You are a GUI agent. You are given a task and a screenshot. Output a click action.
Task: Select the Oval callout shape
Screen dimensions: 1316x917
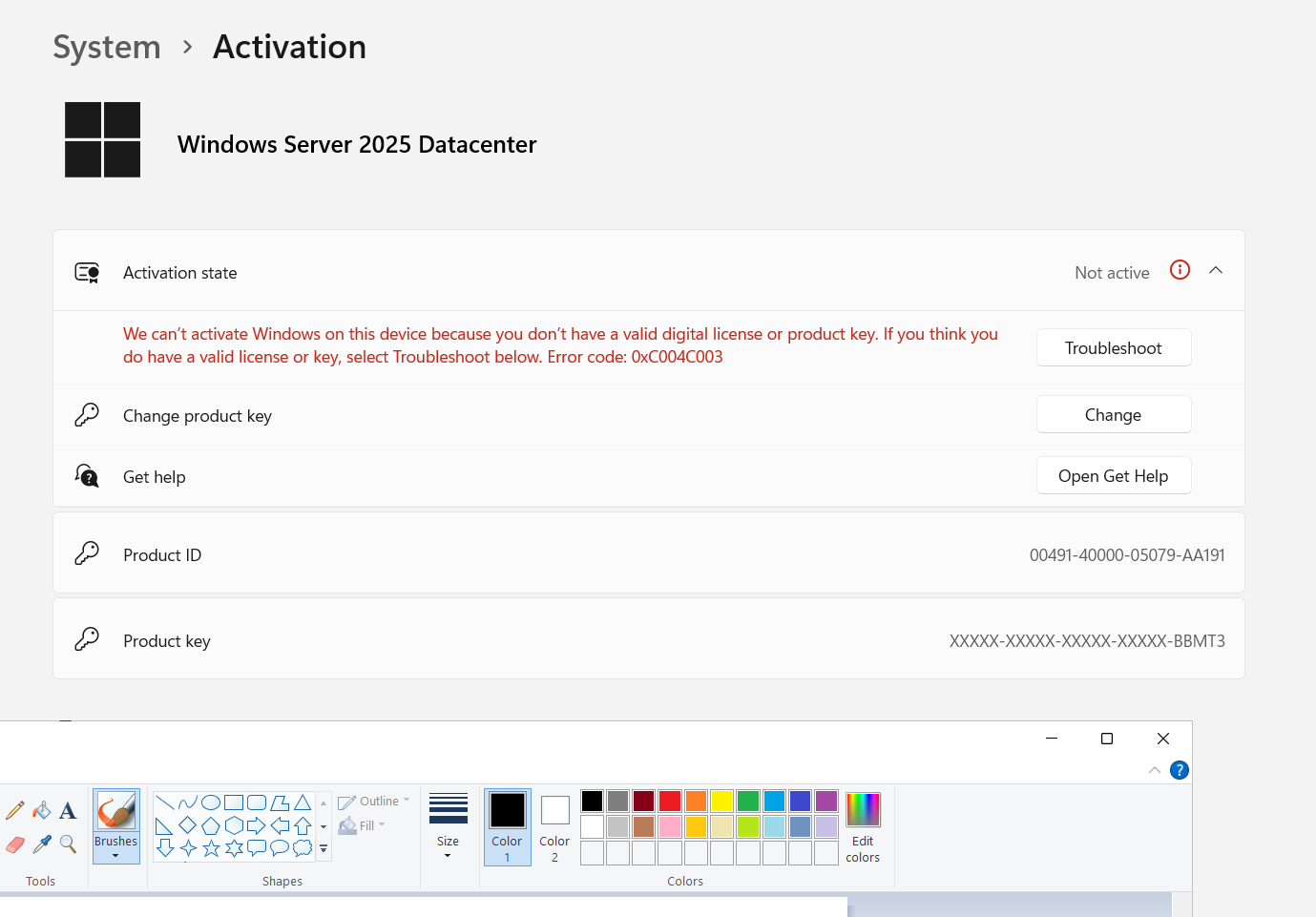point(280,847)
